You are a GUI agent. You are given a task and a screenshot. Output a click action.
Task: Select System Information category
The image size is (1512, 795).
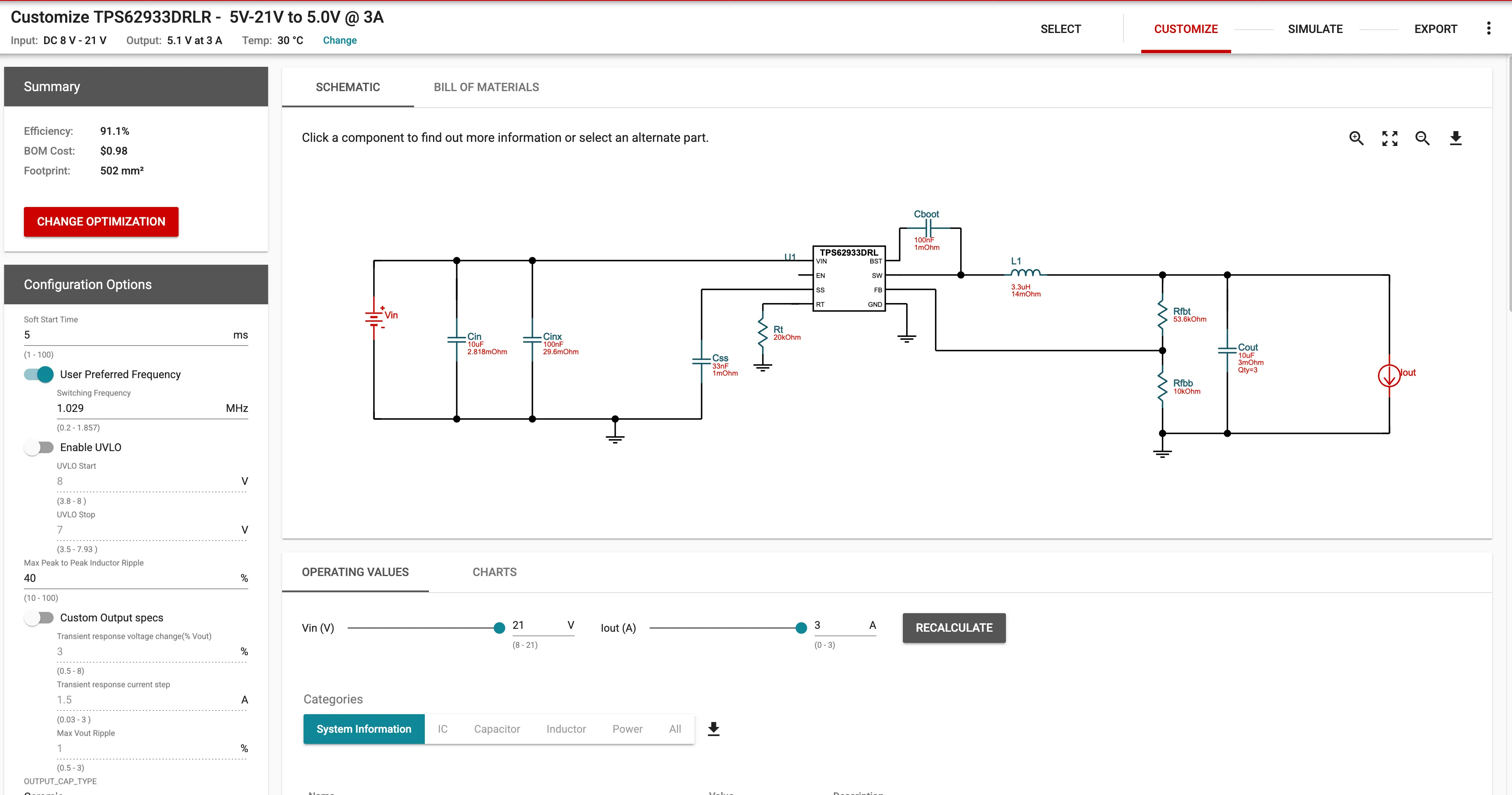(x=364, y=729)
